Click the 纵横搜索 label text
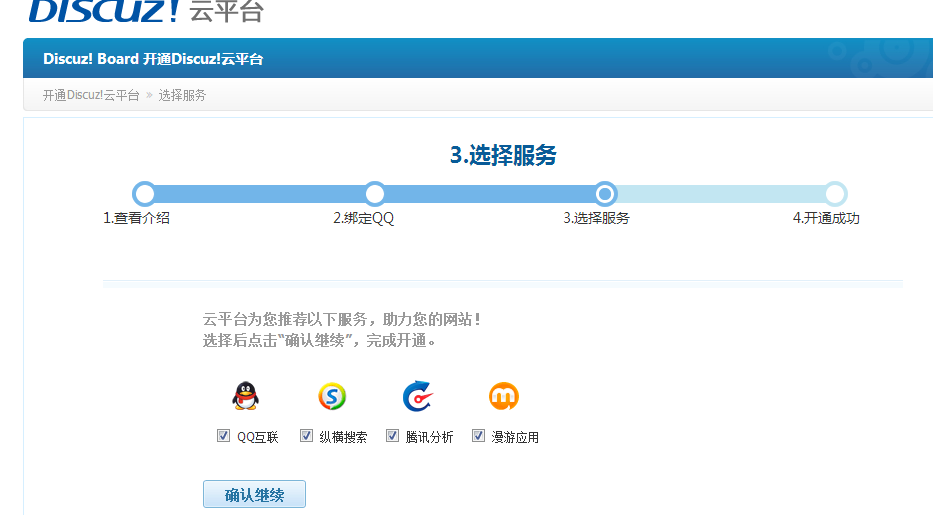This screenshot has width=933, height=515. [343, 437]
